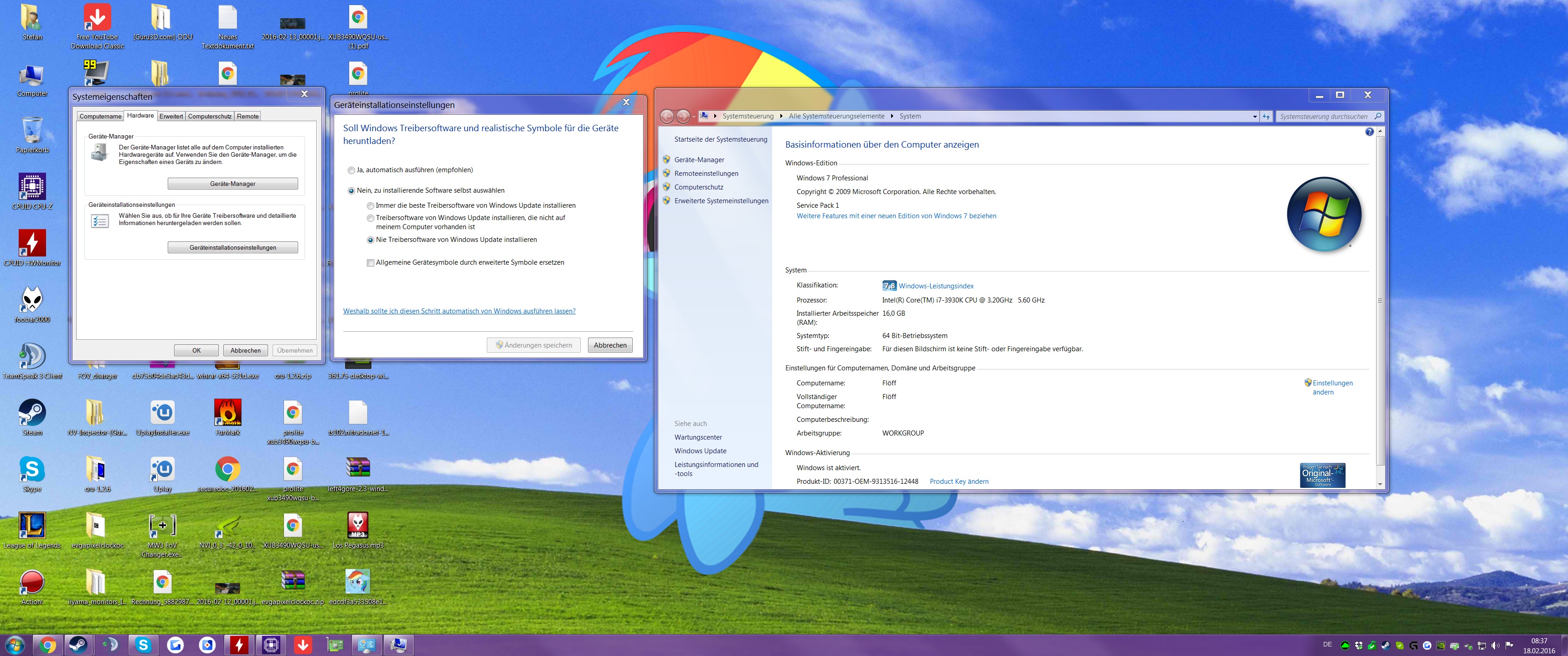1568x656 pixels.
Task: Select 'Immer die beste Treibersoftware' radio option
Action: [x=370, y=206]
